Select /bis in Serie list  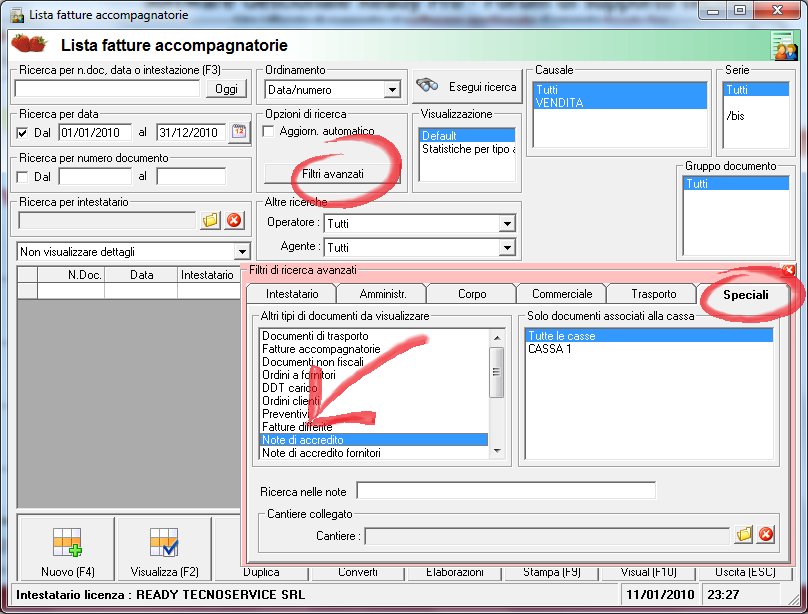[756, 116]
